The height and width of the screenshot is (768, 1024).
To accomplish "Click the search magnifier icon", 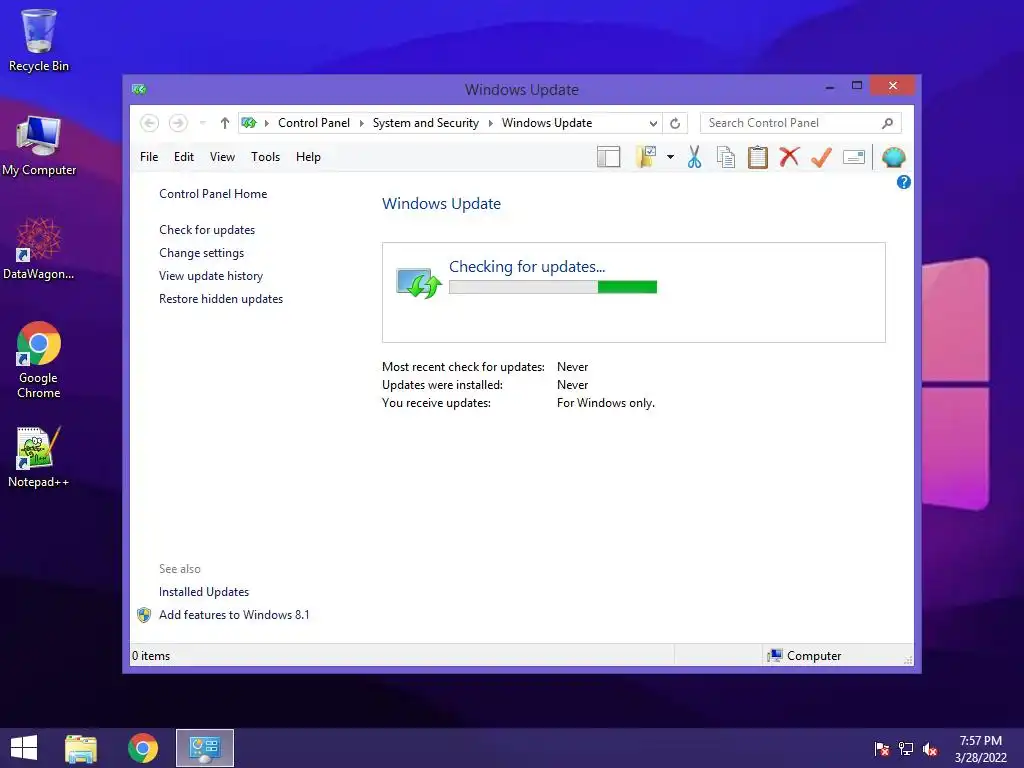I will 887,123.
